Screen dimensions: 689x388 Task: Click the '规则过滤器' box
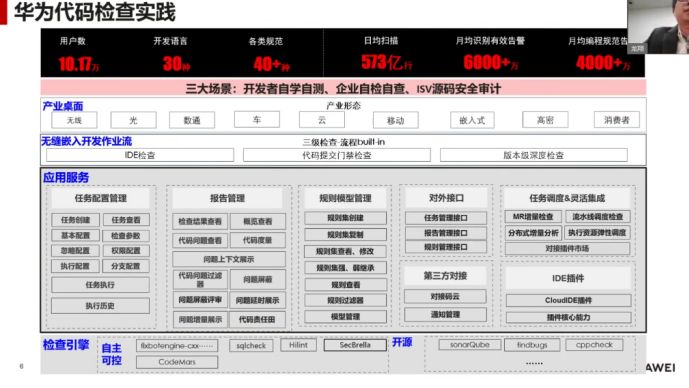[345, 301]
